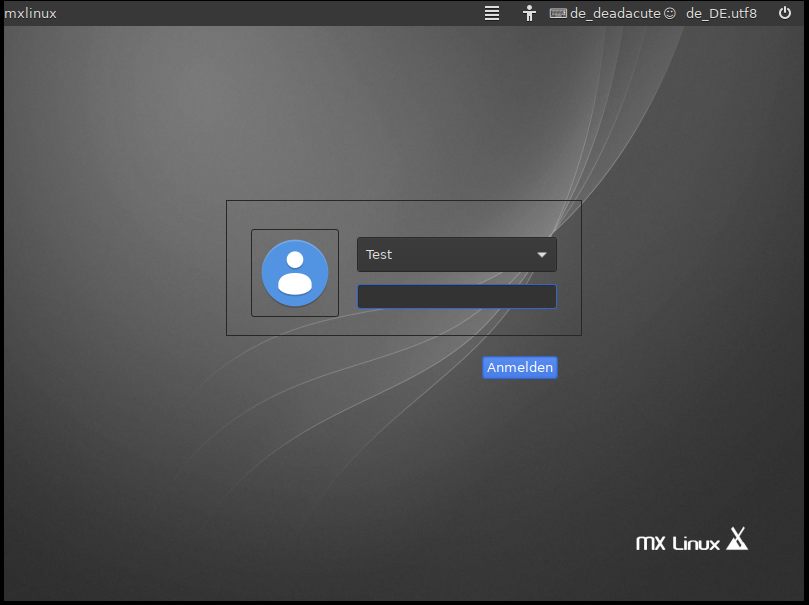Click the blue user avatar image
This screenshot has width=809, height=605.
[x=295, y=273]
